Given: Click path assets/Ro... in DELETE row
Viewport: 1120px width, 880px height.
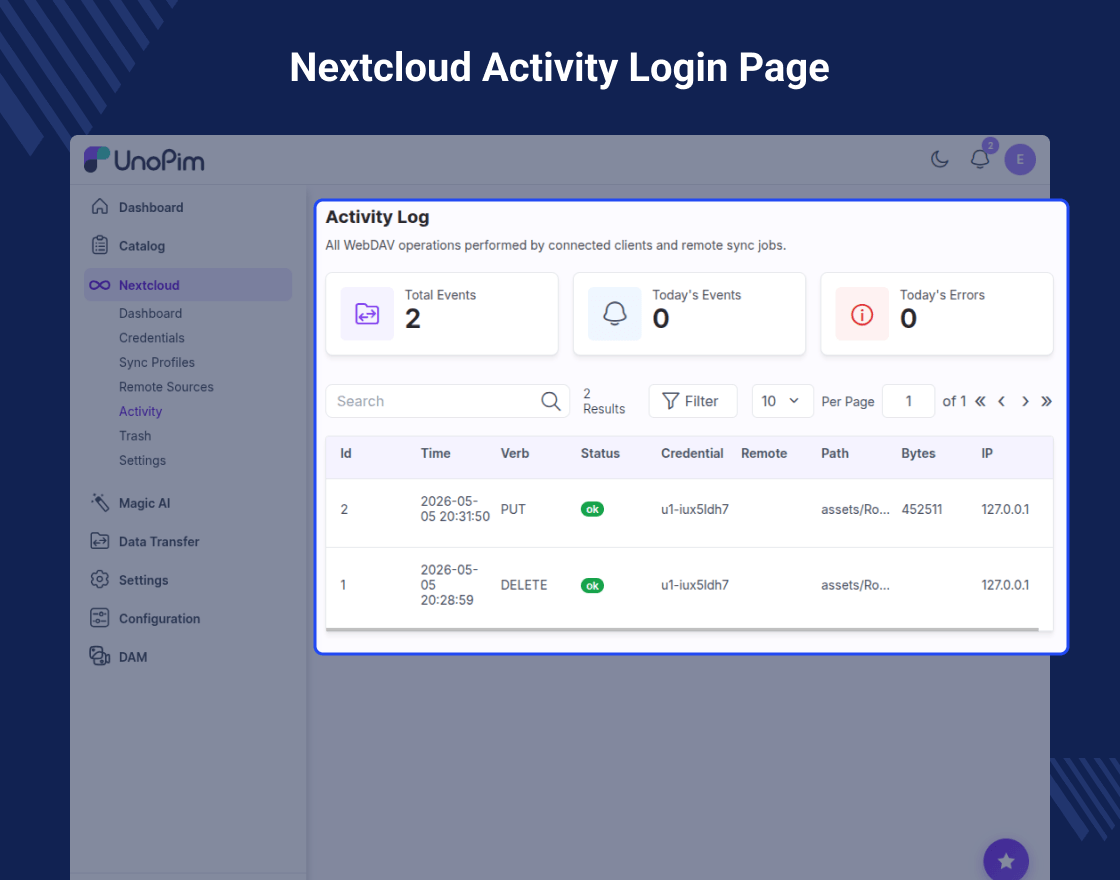Looking at the screenshot, I should point(855,585).
